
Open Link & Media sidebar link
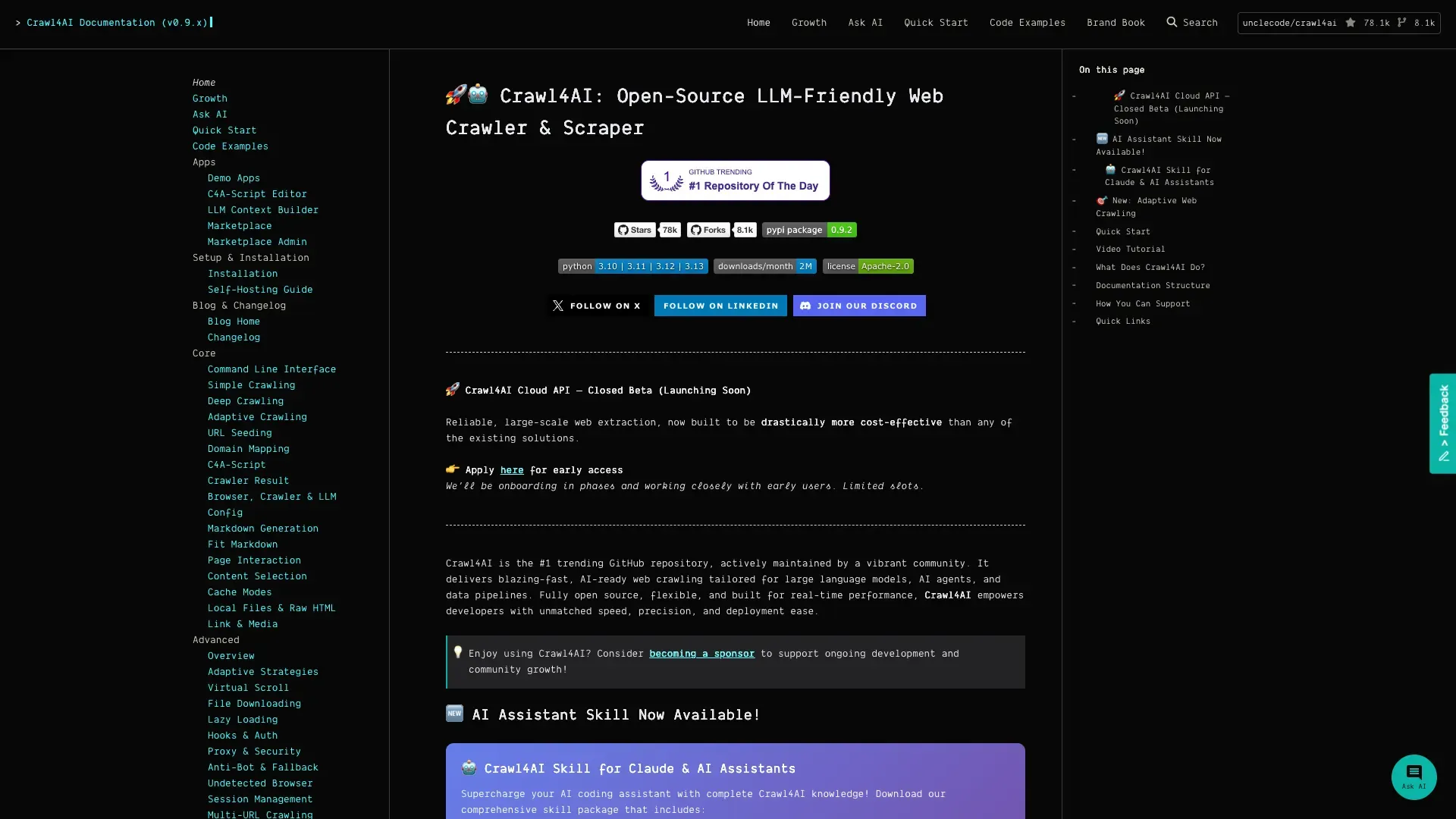243,624
